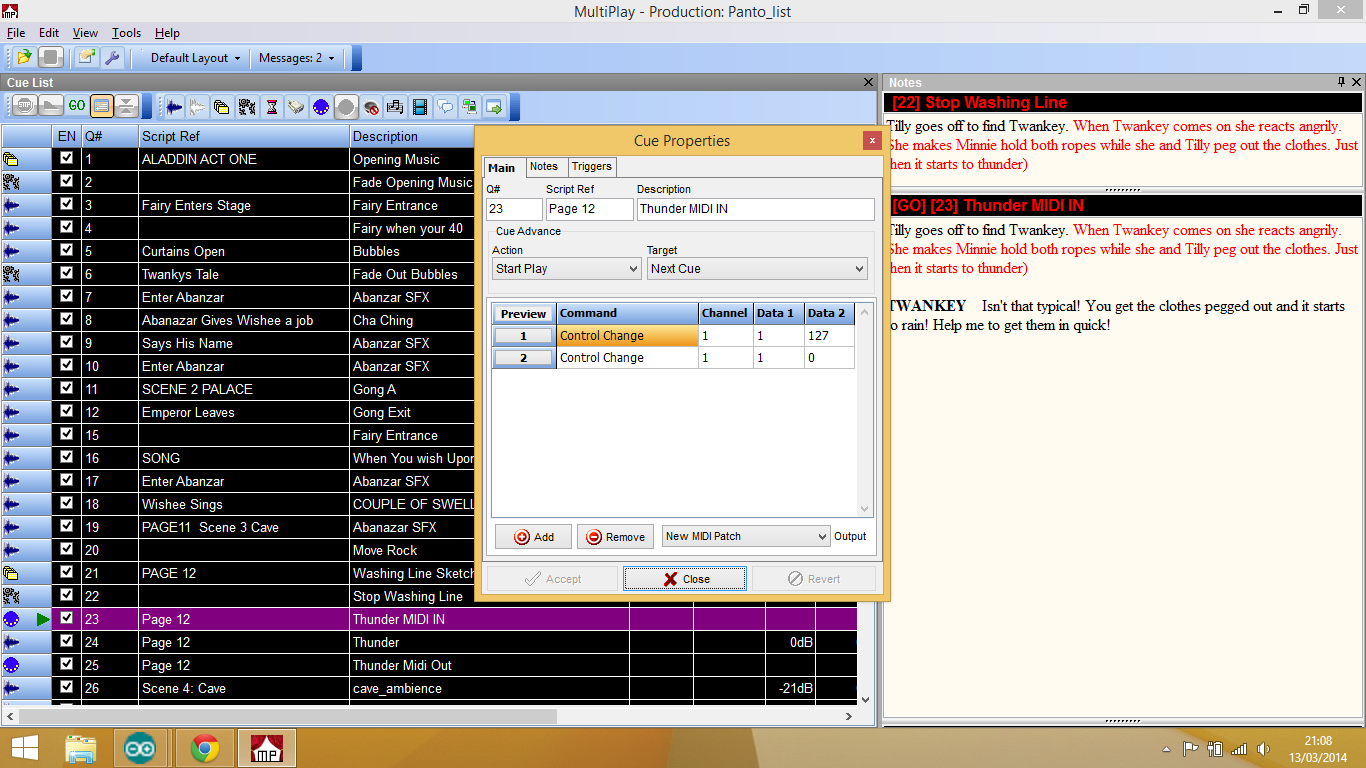Screen dimensions: 1366x768
Task: Toggle enabled checkbox for cue 10
Action: [x=67, y=366]
